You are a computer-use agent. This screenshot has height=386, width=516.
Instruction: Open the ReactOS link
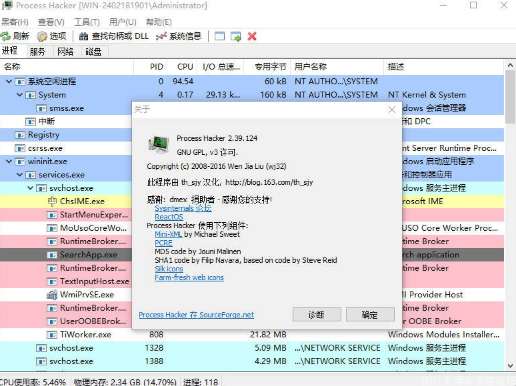[x=169, y=217]
